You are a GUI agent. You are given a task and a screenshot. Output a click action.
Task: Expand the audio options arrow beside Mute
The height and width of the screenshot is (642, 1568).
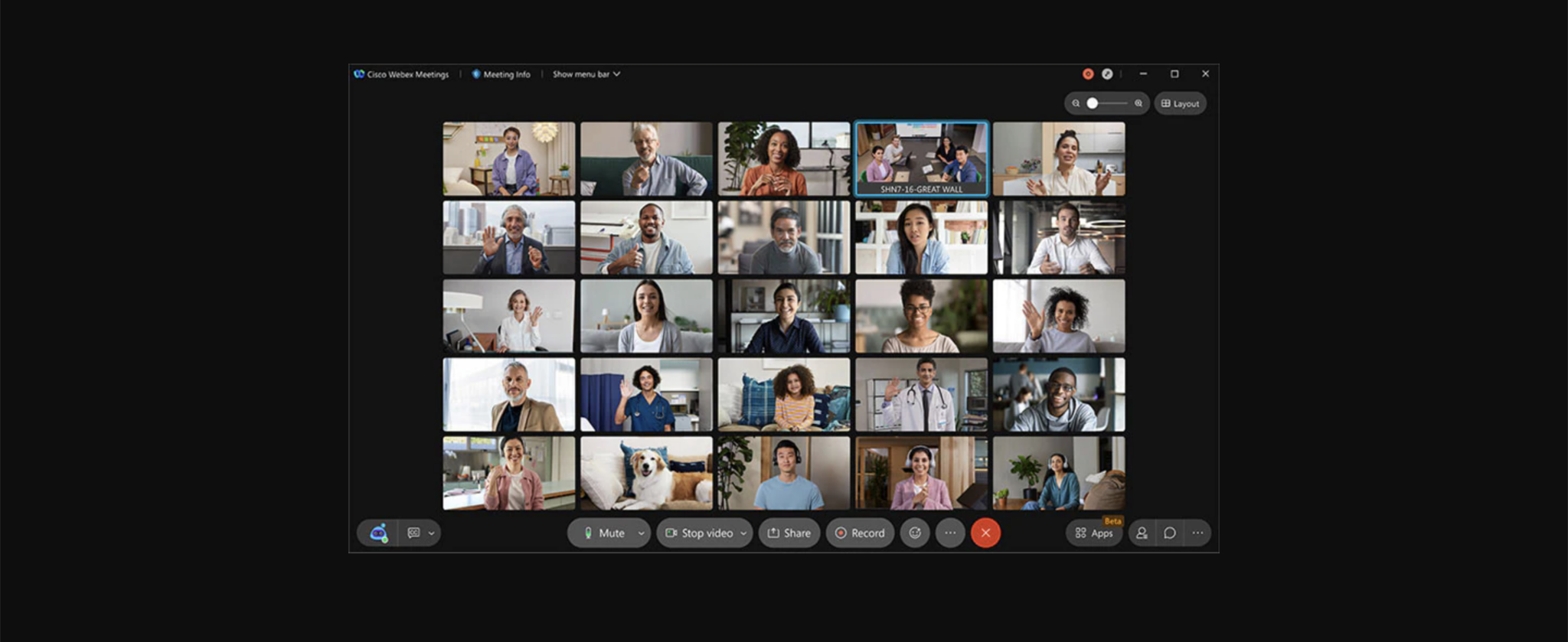coord(641,533)
